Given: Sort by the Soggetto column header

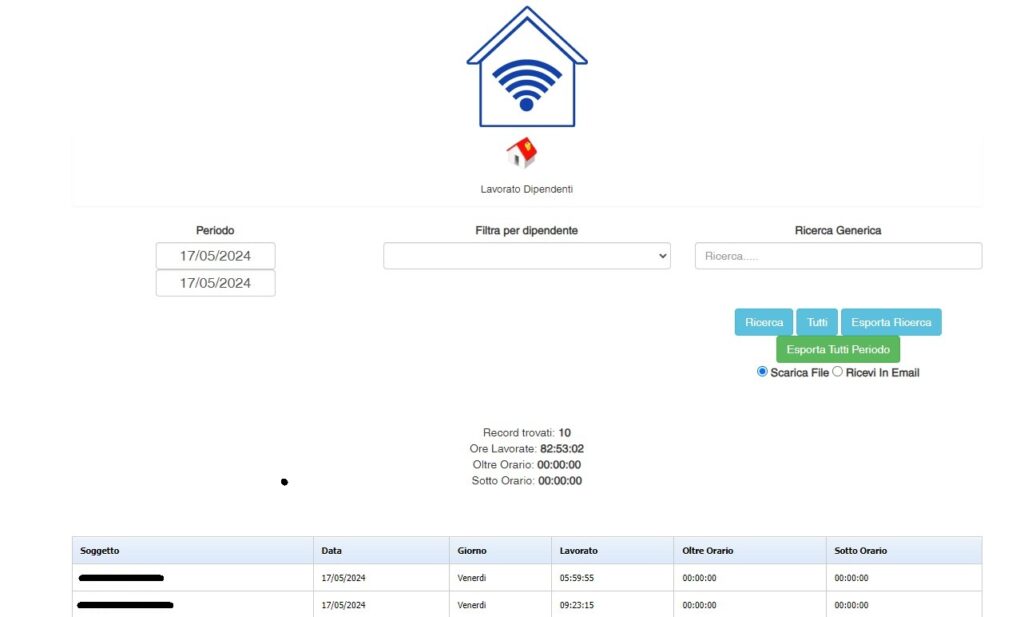Looking at the screenshot, I should point(100,551).
